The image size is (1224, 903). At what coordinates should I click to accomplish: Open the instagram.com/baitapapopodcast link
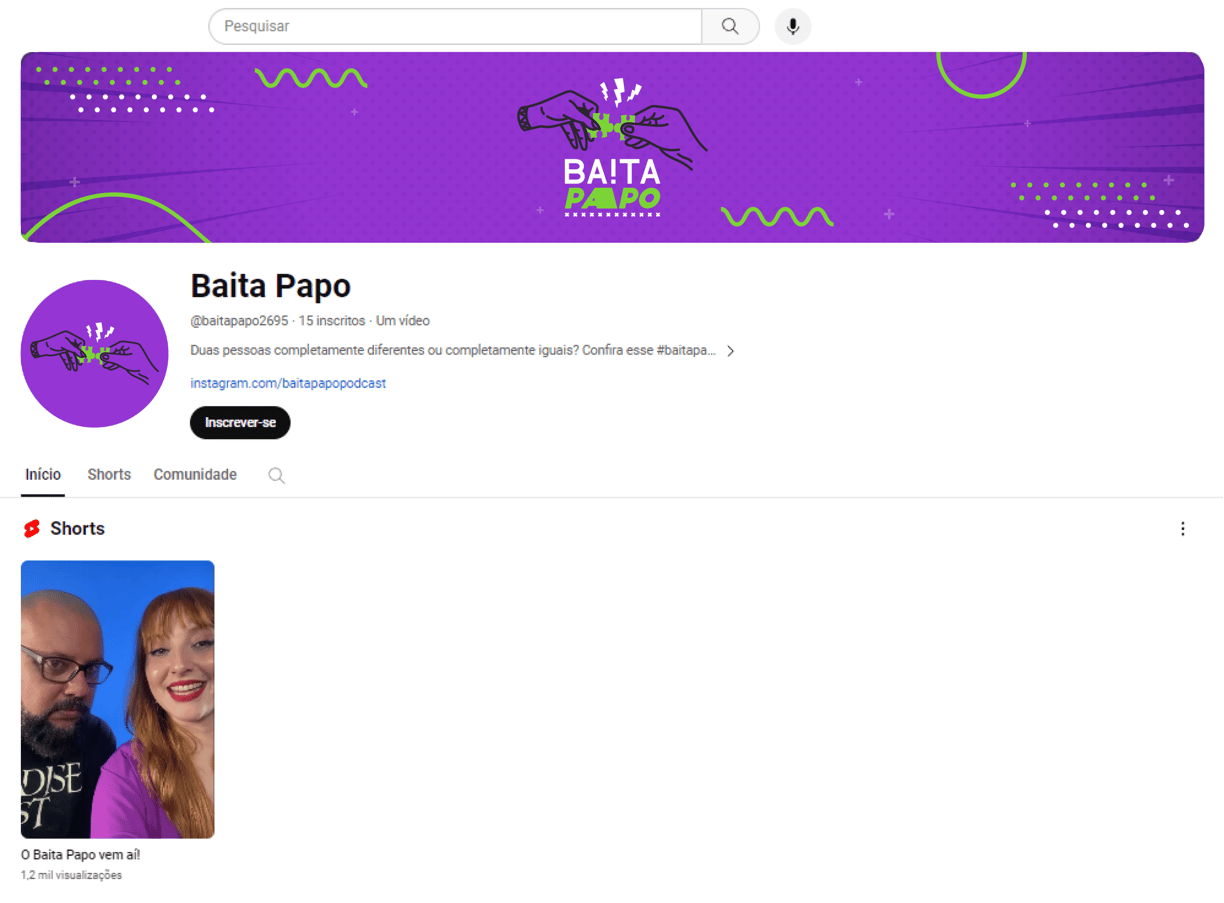coord(288,383)
